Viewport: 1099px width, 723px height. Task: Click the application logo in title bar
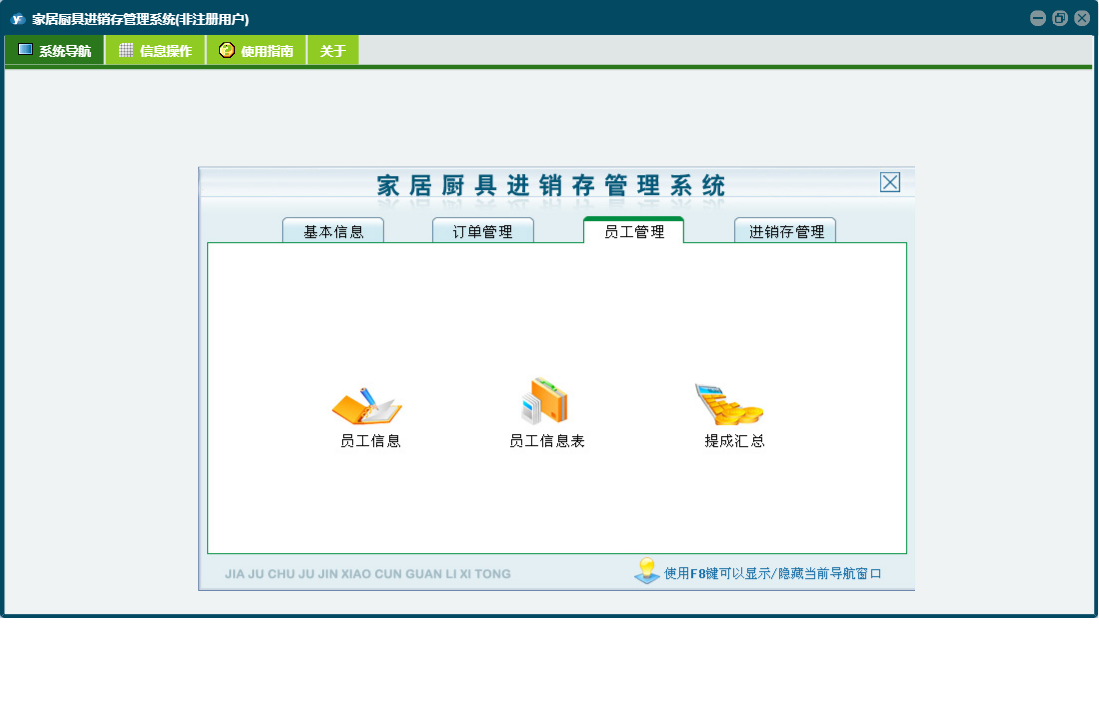coord(18,19)
